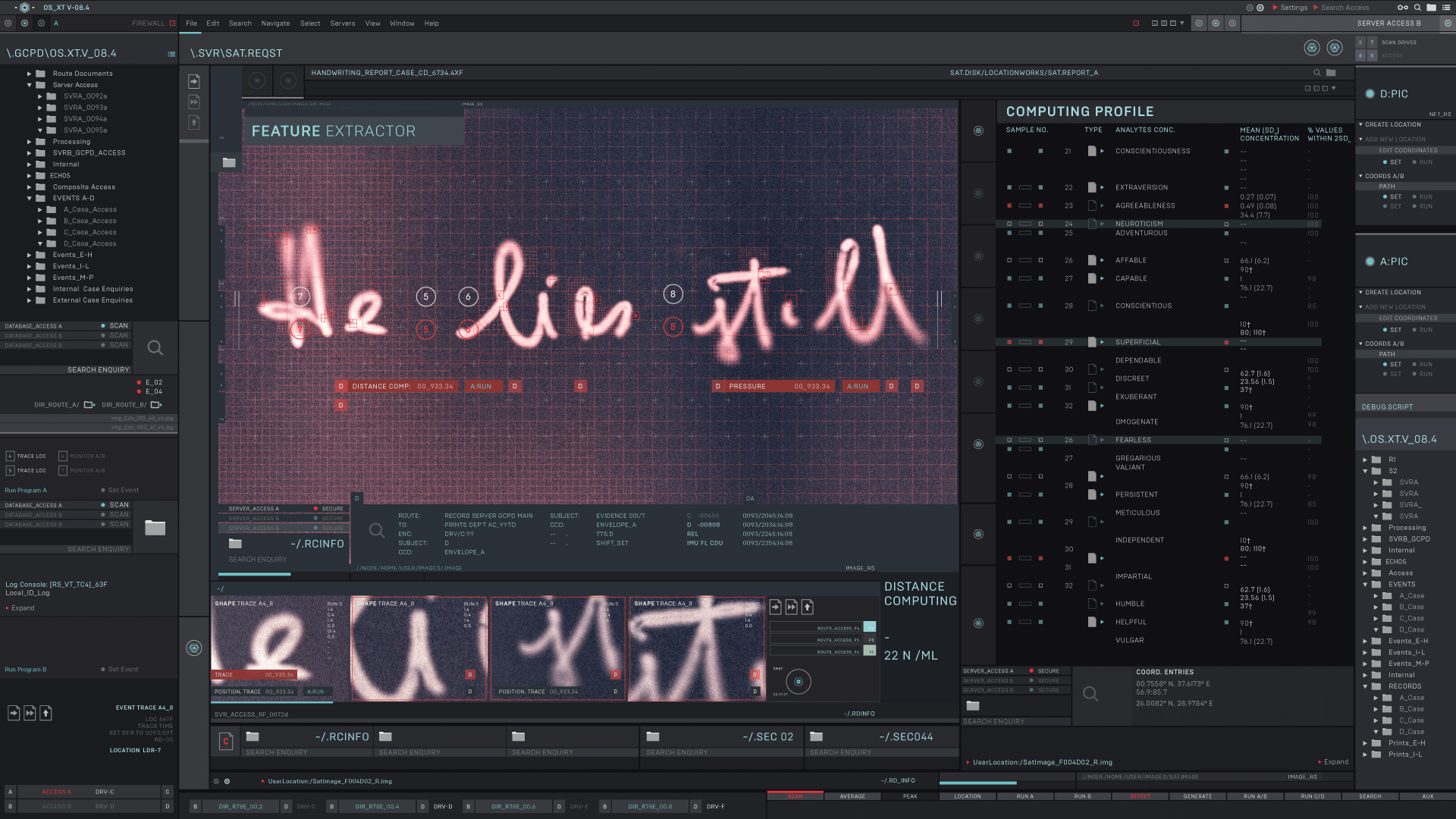Image resolution: width=1456 pixels, height=819 pixels.
Task: Open the Navigate menu
Action: (x=275, y=24)
